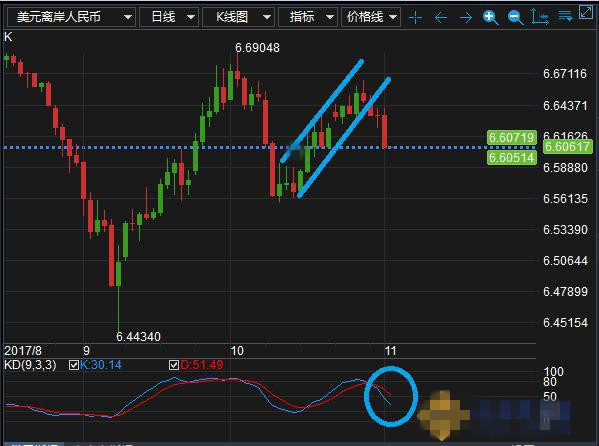Activate the crosshair cursor tool

(416, 18)
